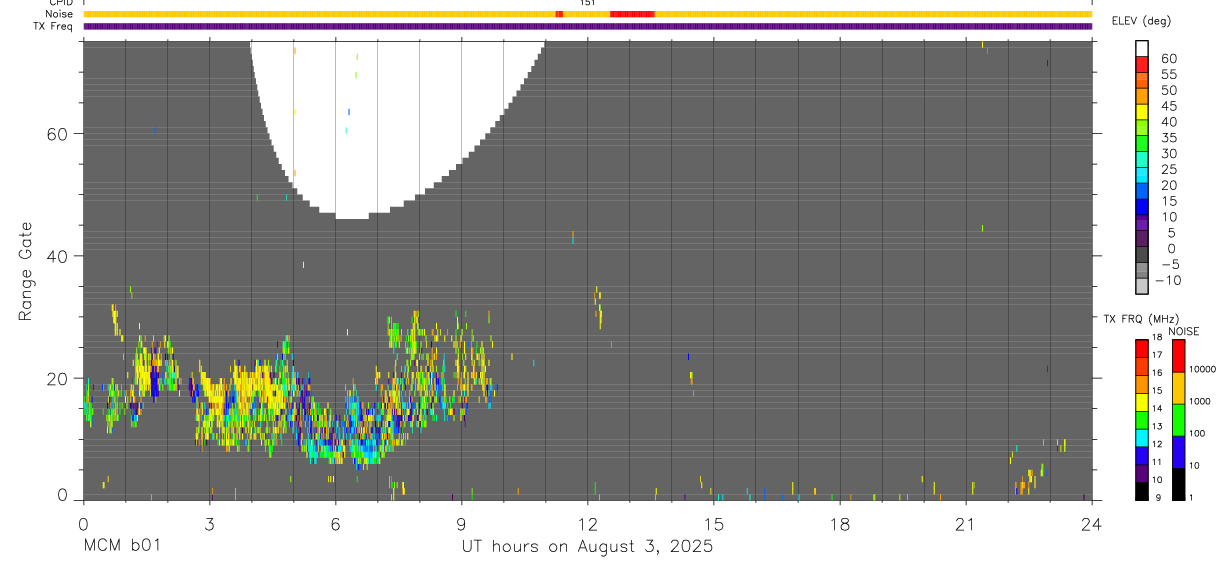Click the yellow 40–45 degree elevation swatch
1228x567 pixels.
pyautogui.click(x=1142, y=112)
